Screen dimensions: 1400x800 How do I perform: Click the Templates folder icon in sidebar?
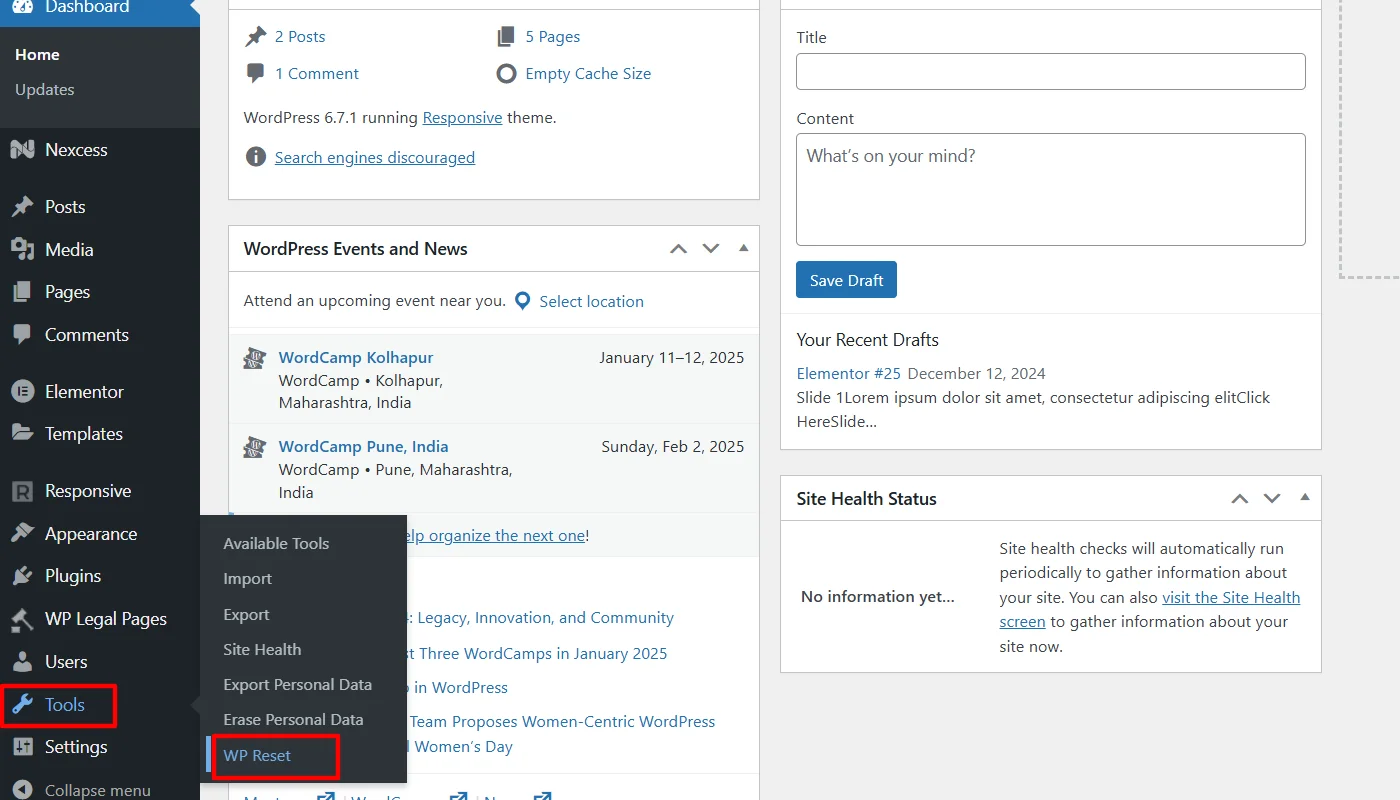tap(22, 434)
